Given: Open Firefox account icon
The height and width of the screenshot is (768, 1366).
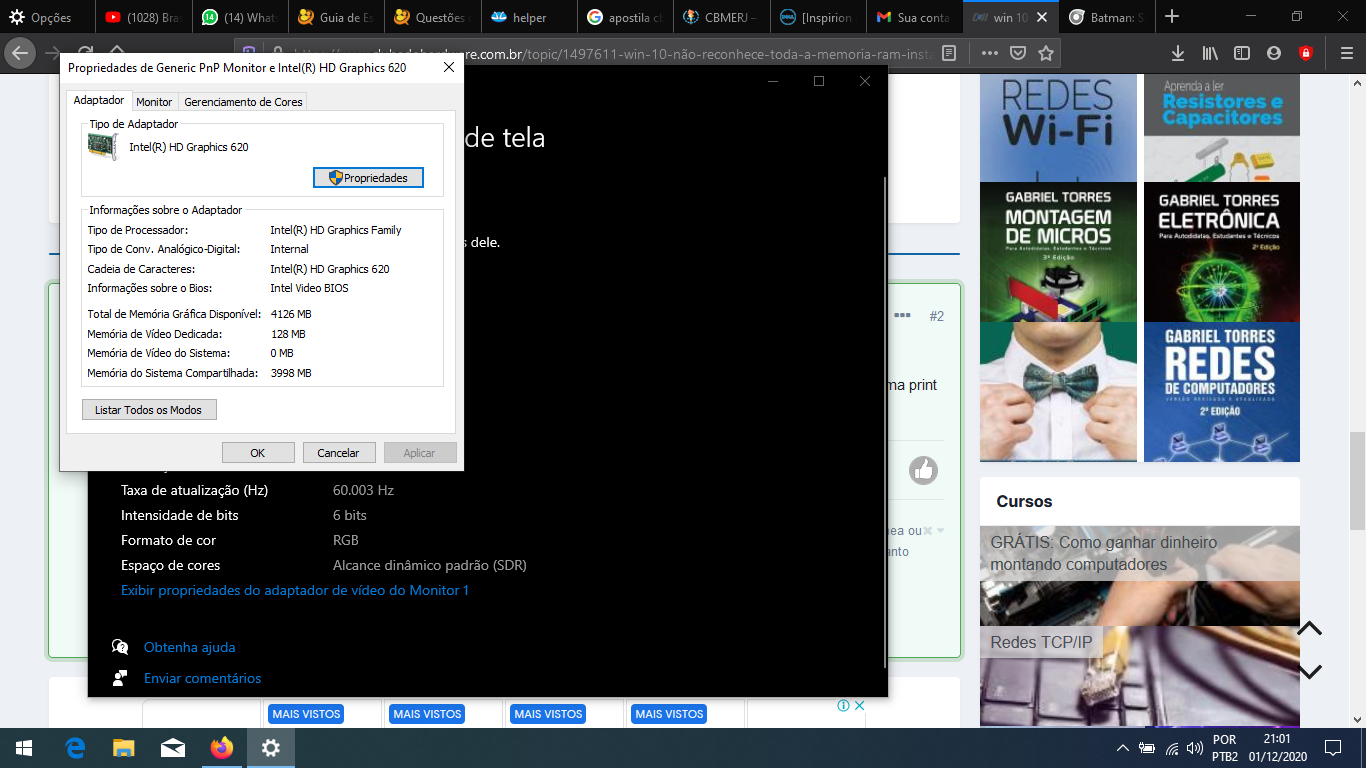Looking at the screenshot, I should click(x=1274, y=53).
